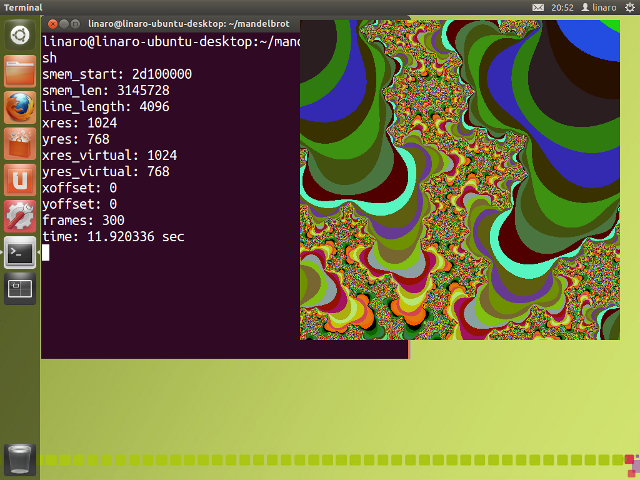Click the terminal cursor prompt line
Viewport: 640px width, 480px height.
coord(46,253)
